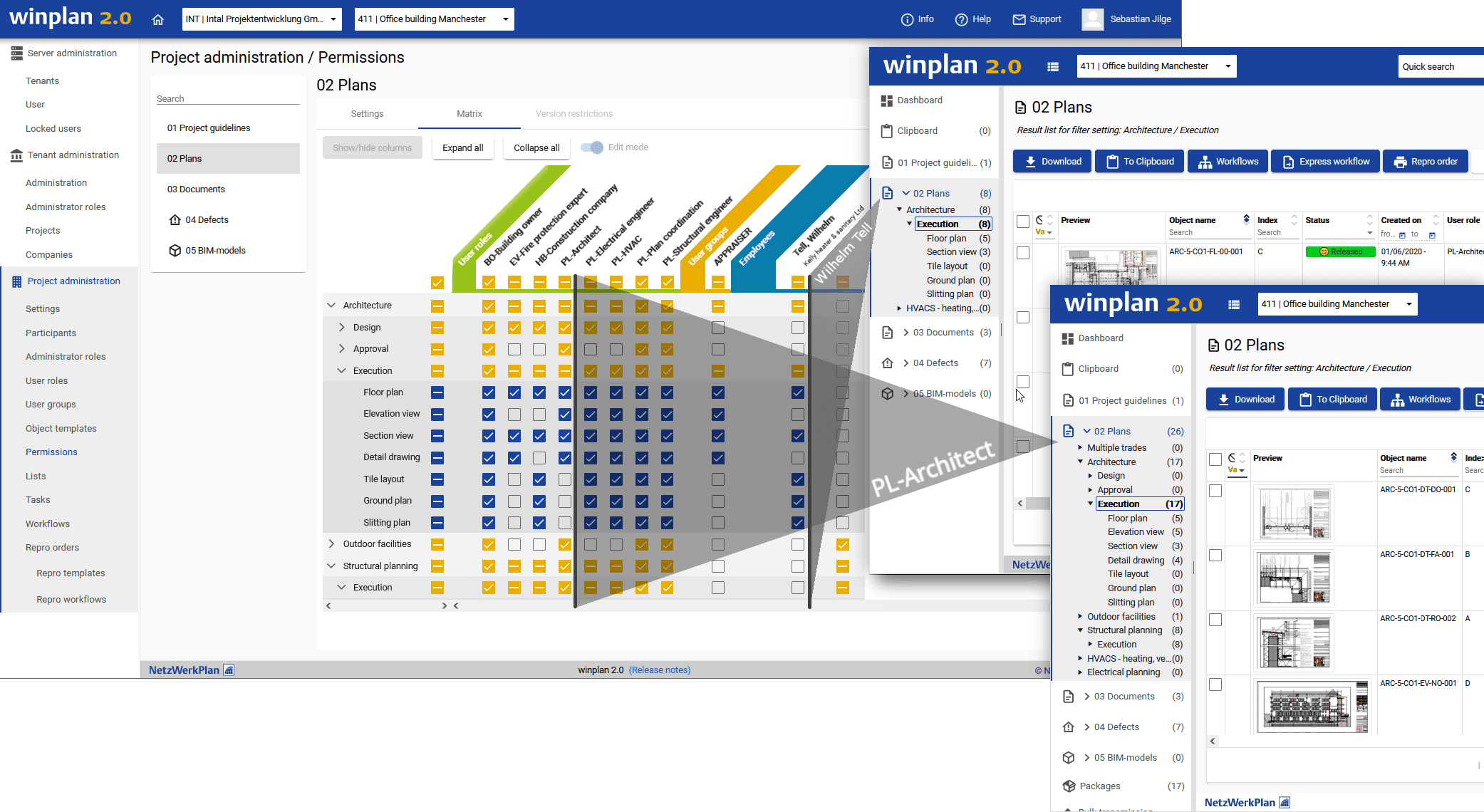Click the Server administration icon in the sidebar
The width and height of the screenshot is (1484, 812).
pyautogui.click(x=16, y=53)
